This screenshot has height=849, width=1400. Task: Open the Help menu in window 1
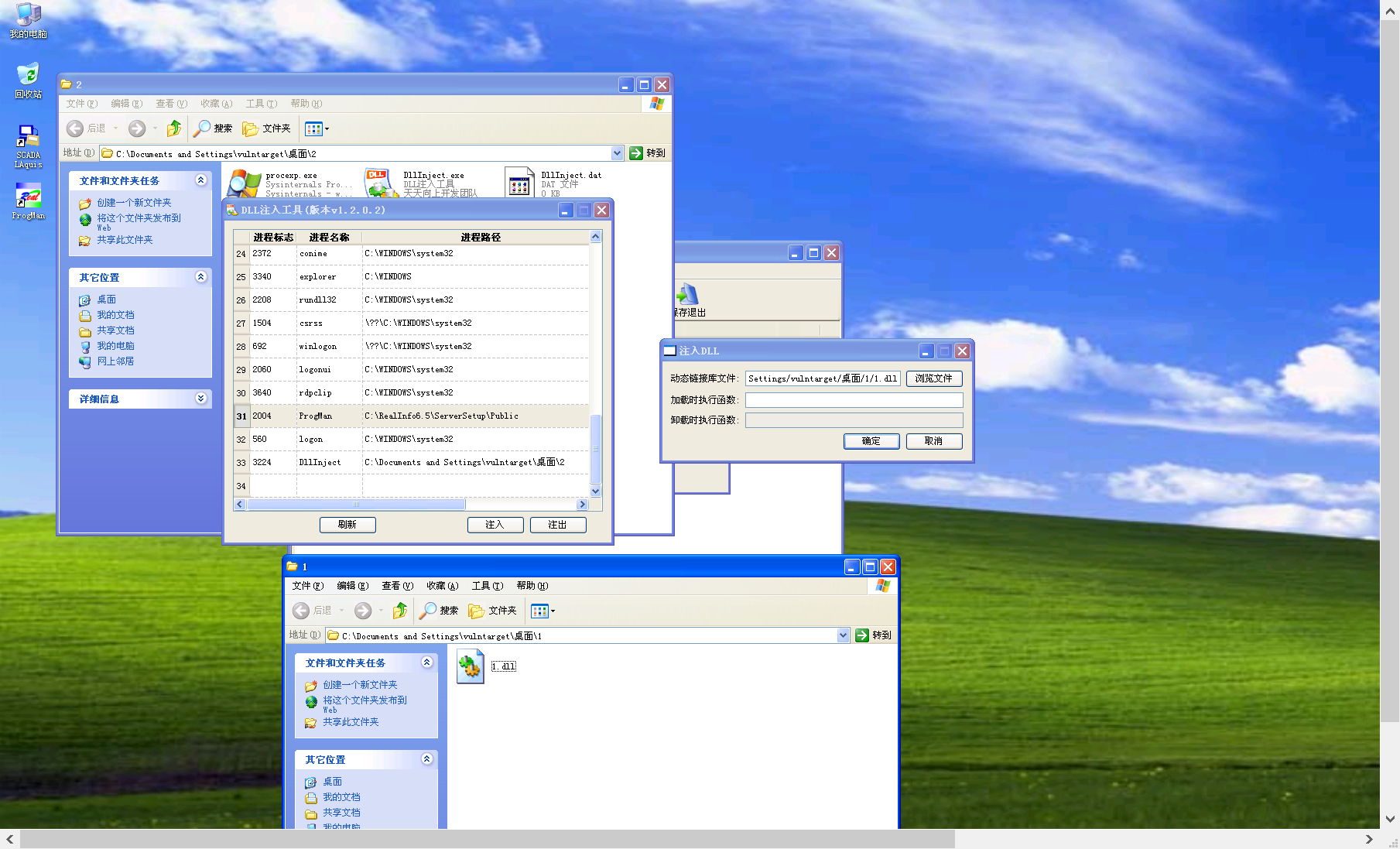tap(532, 586)
